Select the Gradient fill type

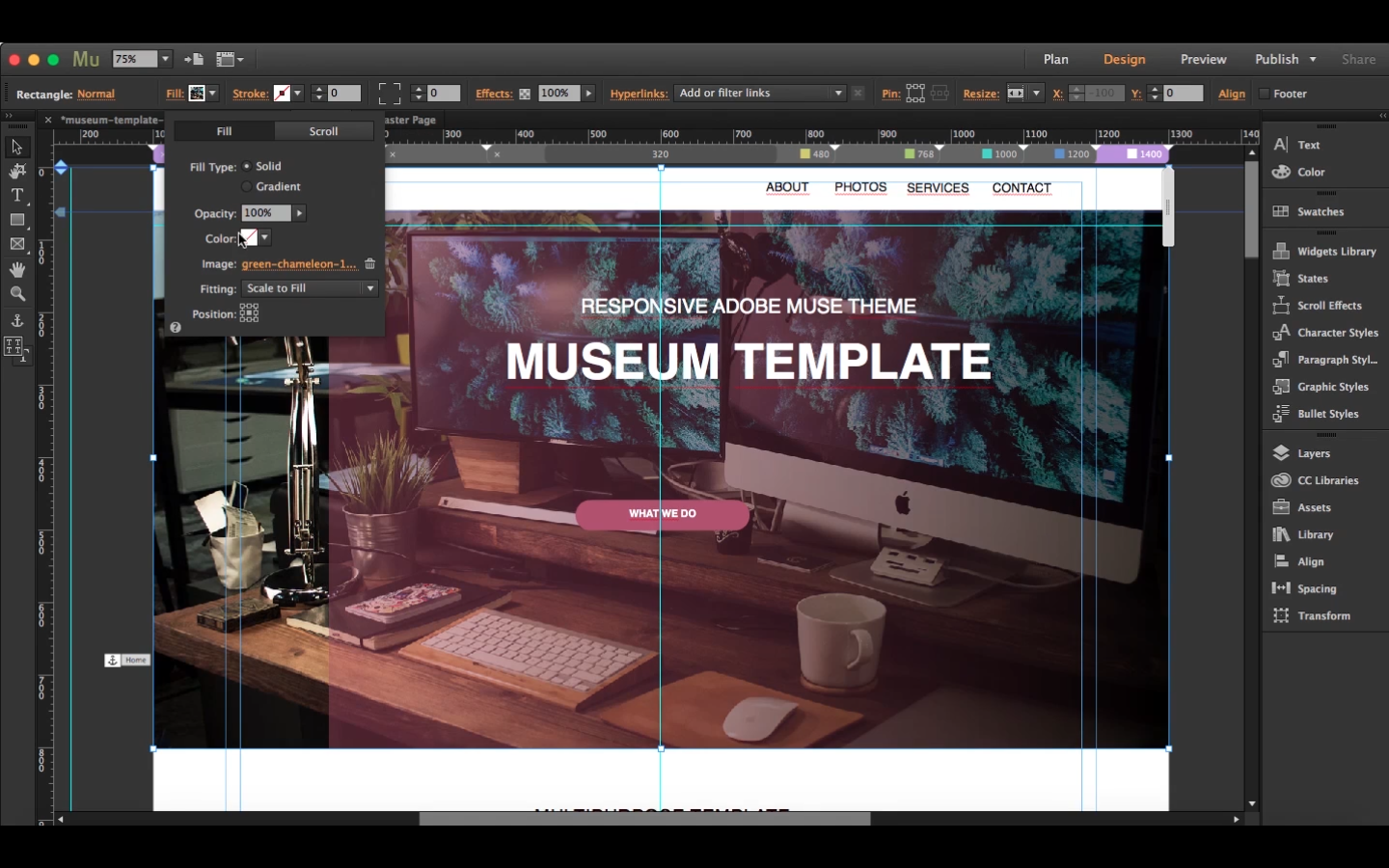coord(247,186)
